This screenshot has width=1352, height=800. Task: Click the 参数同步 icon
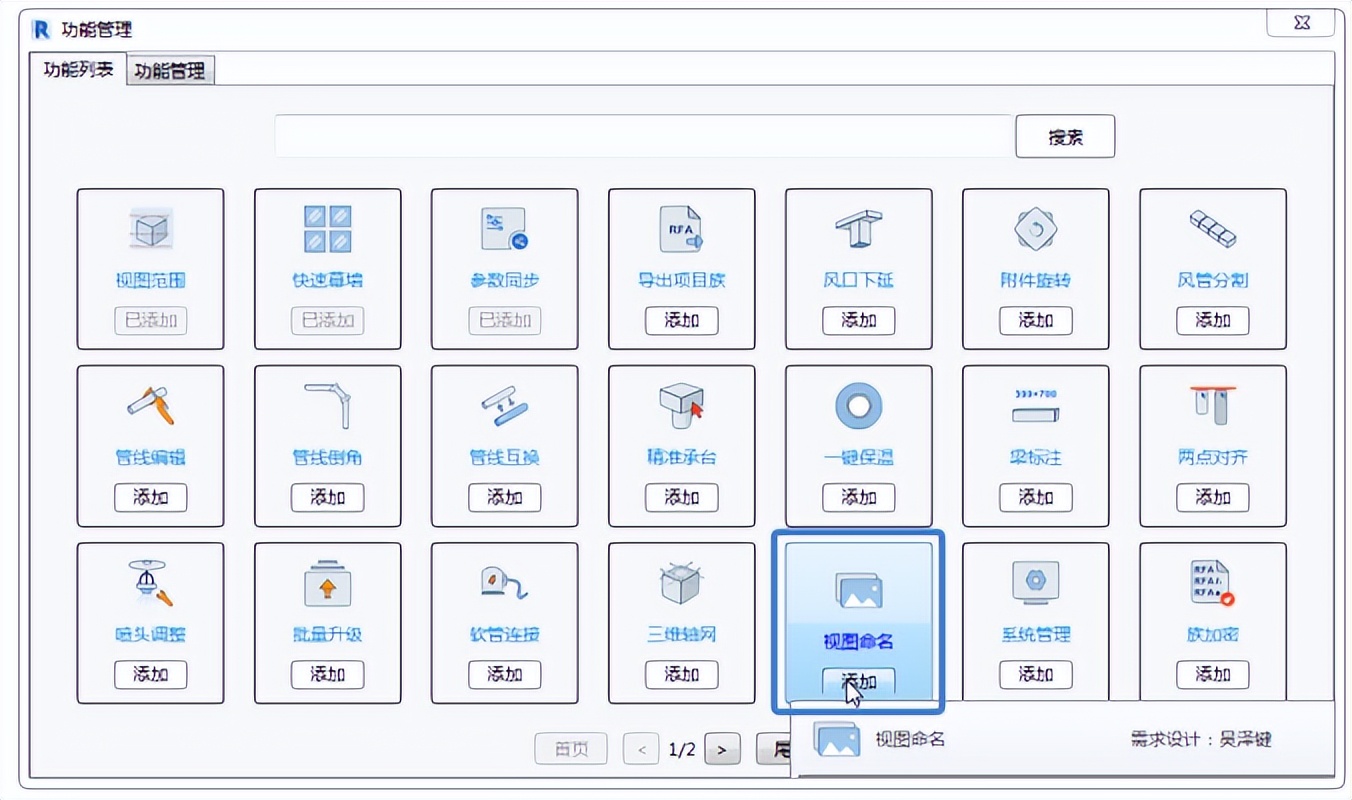[x=505, y=230]
